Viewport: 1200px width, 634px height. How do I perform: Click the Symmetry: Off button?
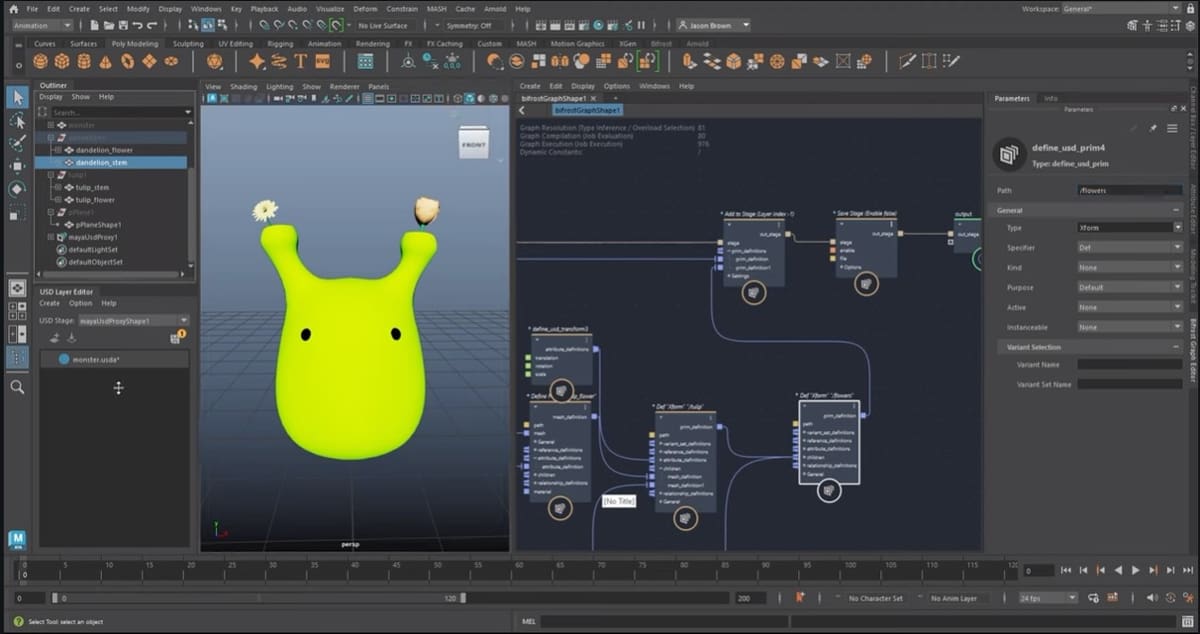point(469,25)
